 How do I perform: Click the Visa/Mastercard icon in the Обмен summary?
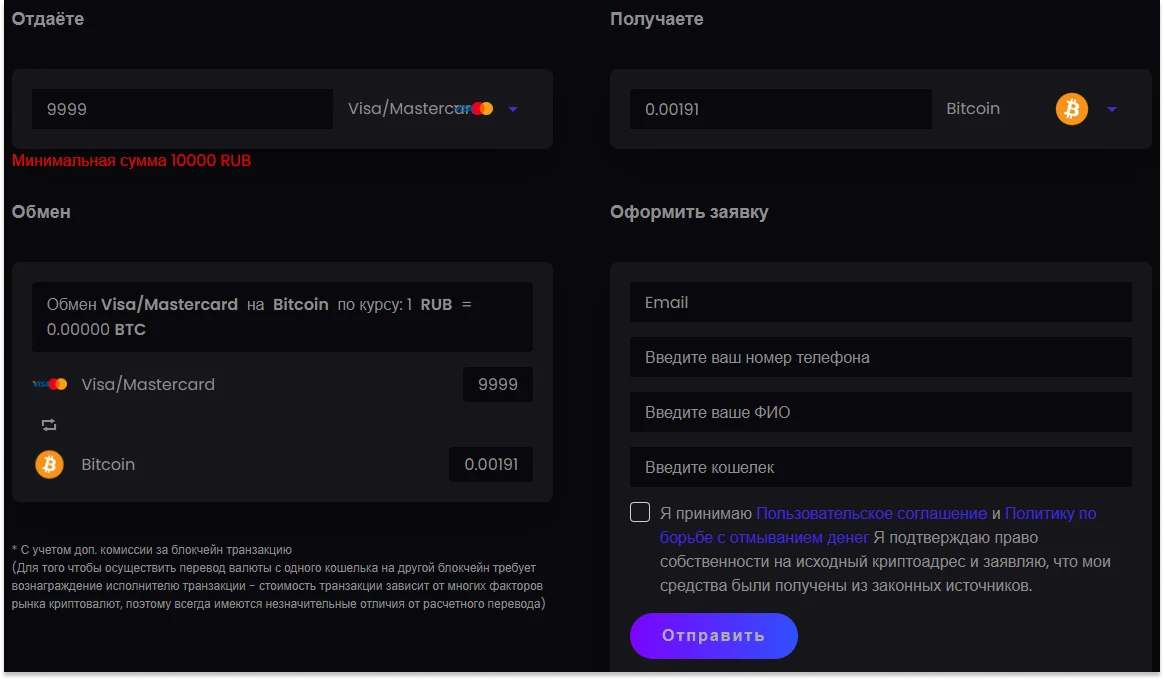50,385
